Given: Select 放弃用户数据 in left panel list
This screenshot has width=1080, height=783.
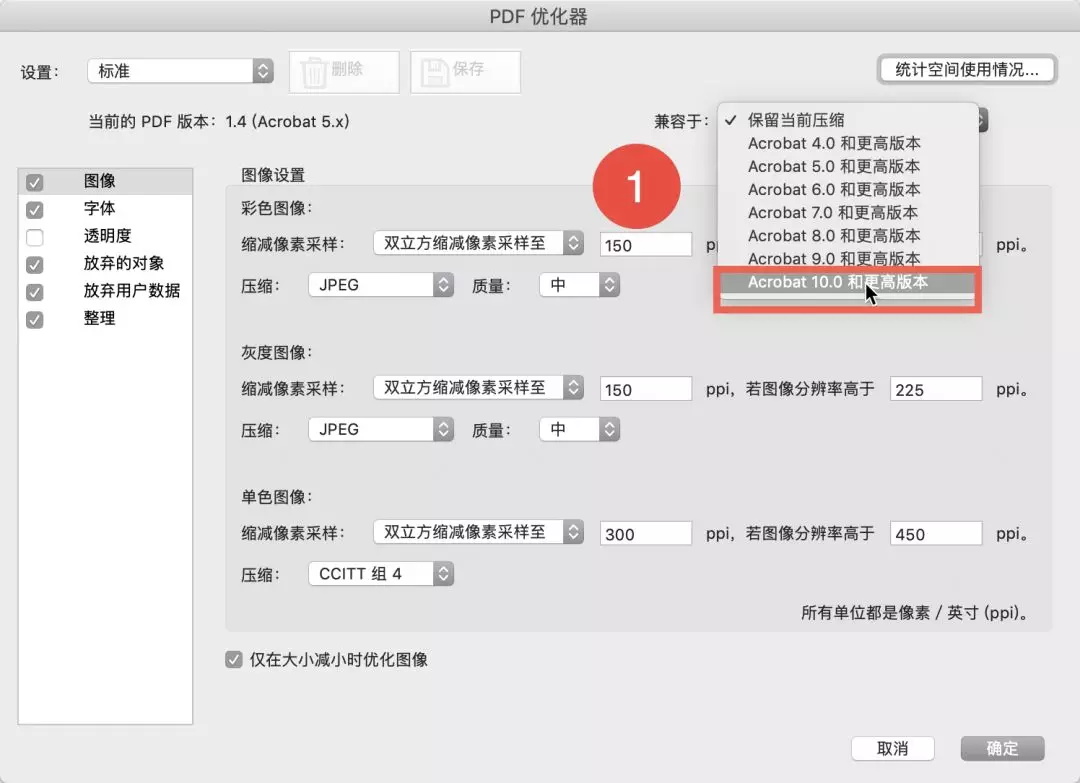Looking at the screenshot, I should click(x=131, y=291).
